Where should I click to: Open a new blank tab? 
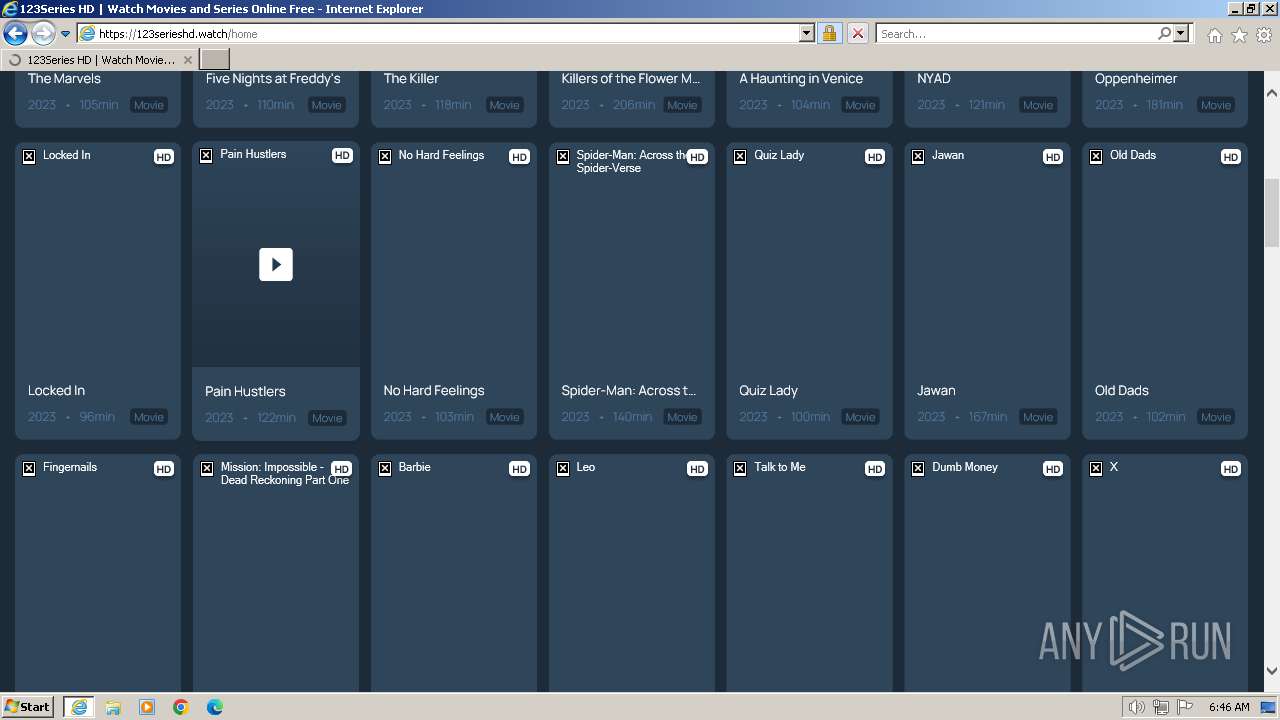pyautogui.click(x=215, y=60)
